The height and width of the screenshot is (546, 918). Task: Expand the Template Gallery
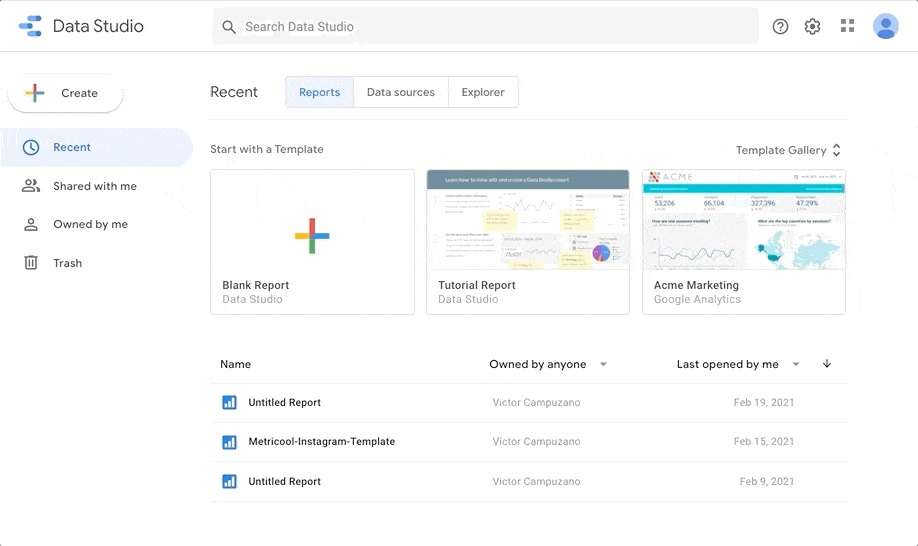788,150
